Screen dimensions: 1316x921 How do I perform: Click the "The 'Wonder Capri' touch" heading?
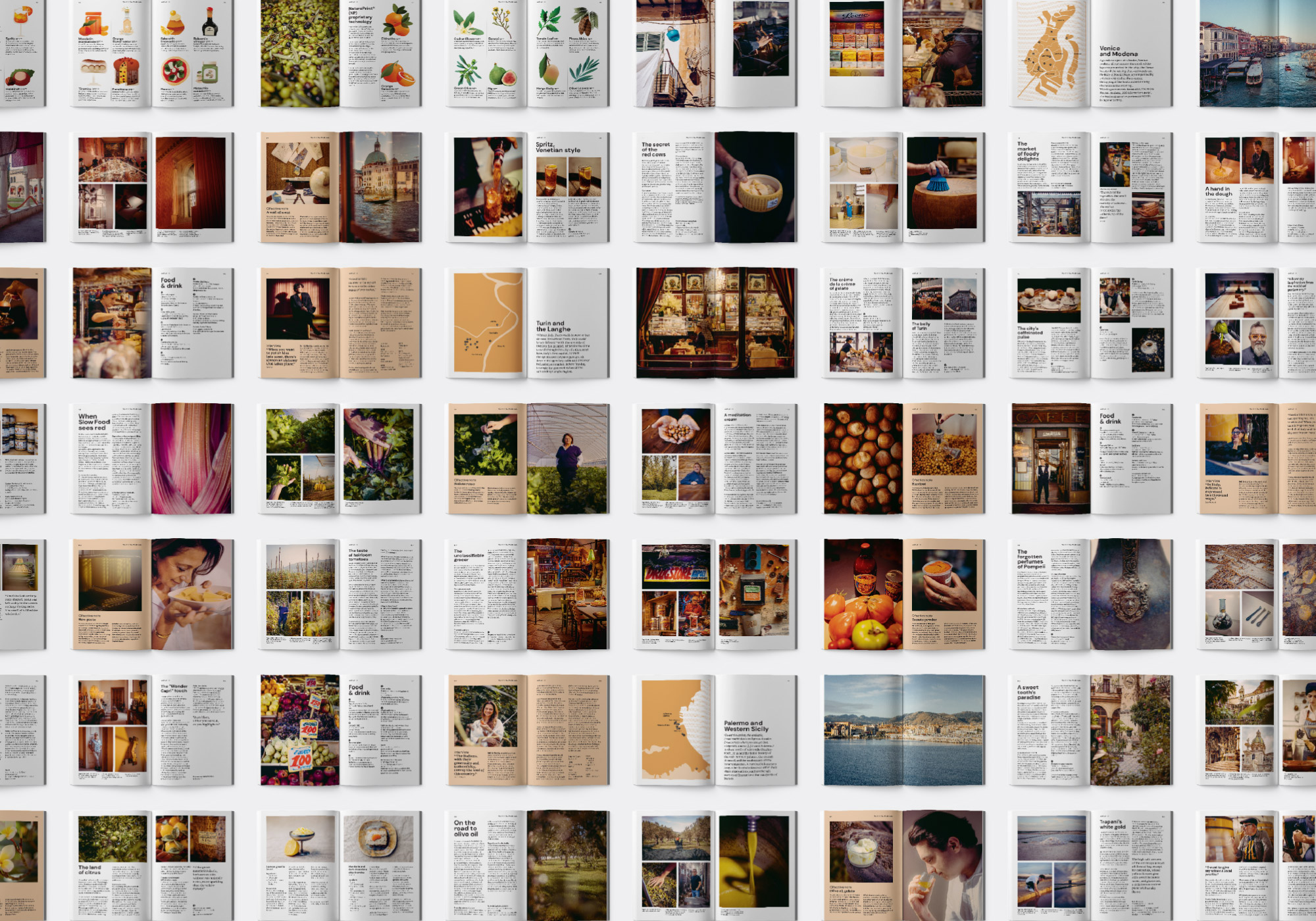(x=174, y=688)
